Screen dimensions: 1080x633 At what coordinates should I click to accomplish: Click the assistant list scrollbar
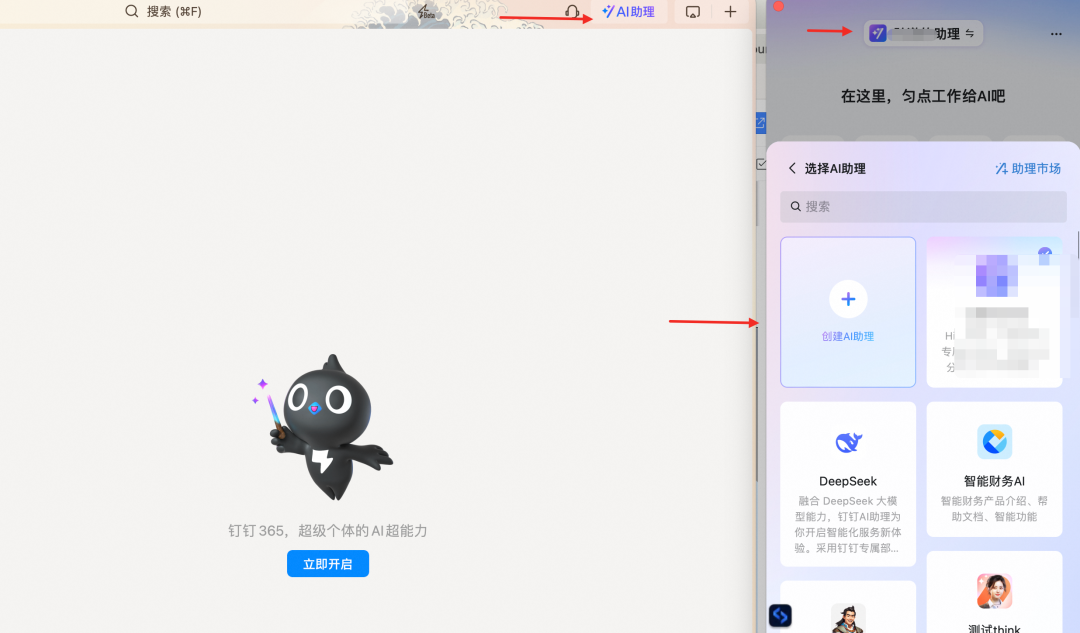point(1077,245)
